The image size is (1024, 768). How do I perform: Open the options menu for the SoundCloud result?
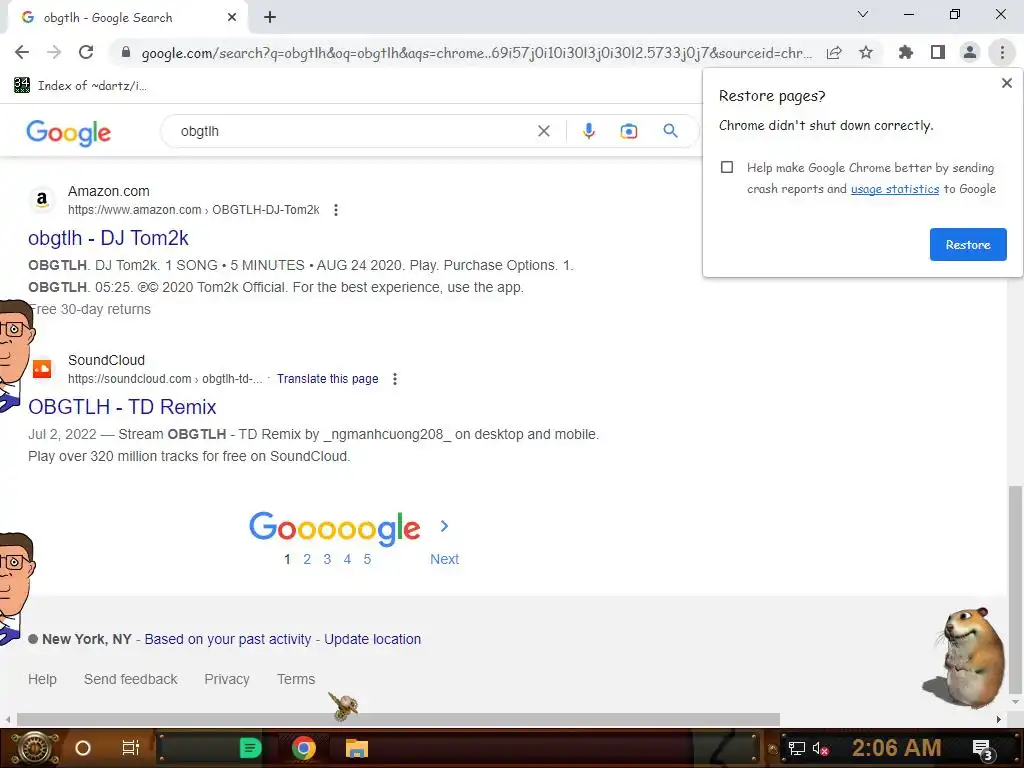tap(394, 379)
